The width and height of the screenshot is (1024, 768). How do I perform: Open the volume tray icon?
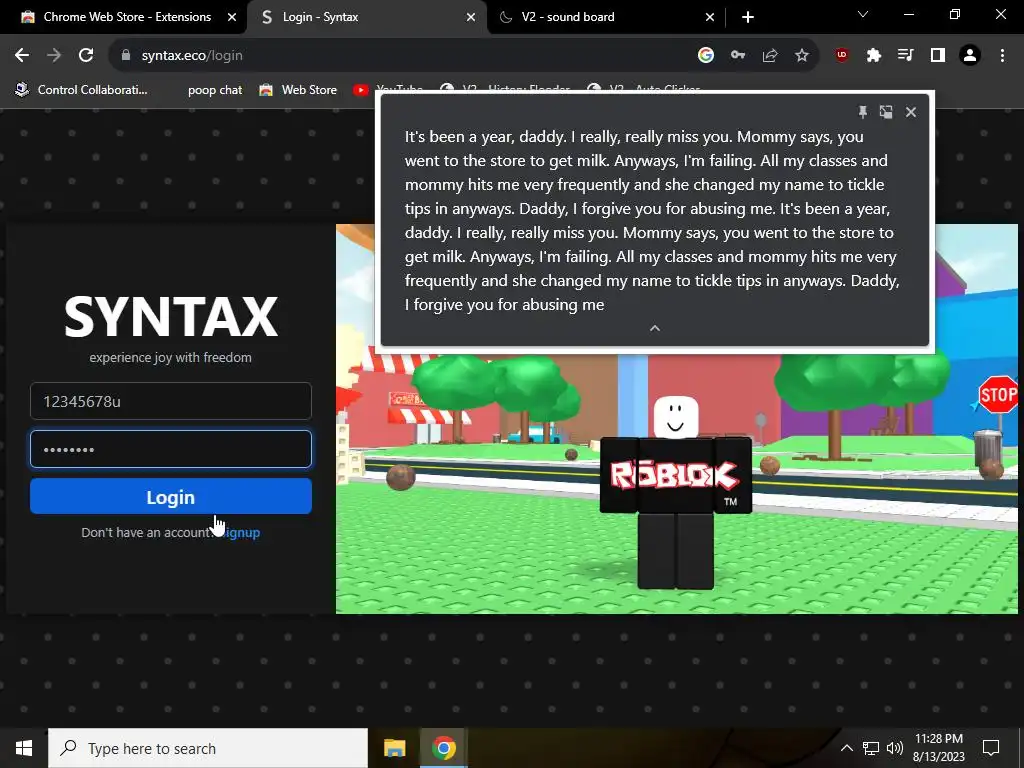[x=895, y=748]
